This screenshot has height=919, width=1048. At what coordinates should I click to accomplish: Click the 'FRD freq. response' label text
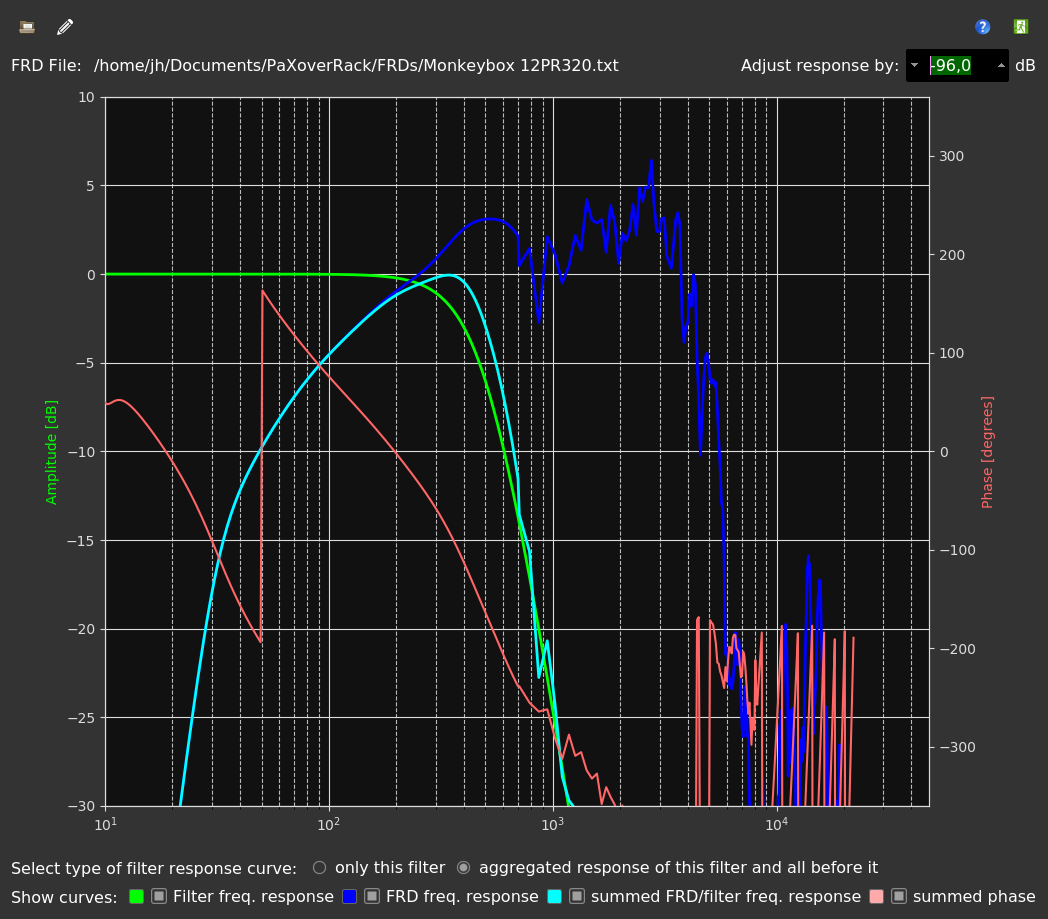pos(462,897)
